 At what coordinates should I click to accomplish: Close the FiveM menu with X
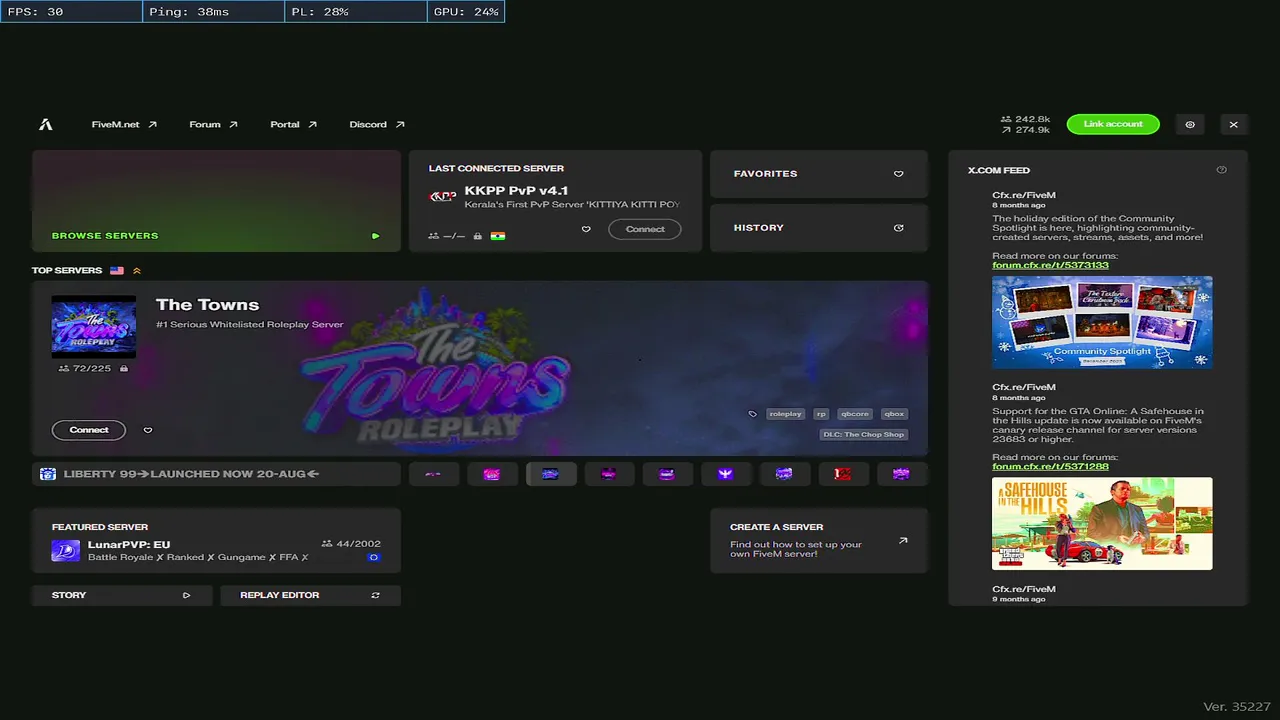pos(1234,125)
